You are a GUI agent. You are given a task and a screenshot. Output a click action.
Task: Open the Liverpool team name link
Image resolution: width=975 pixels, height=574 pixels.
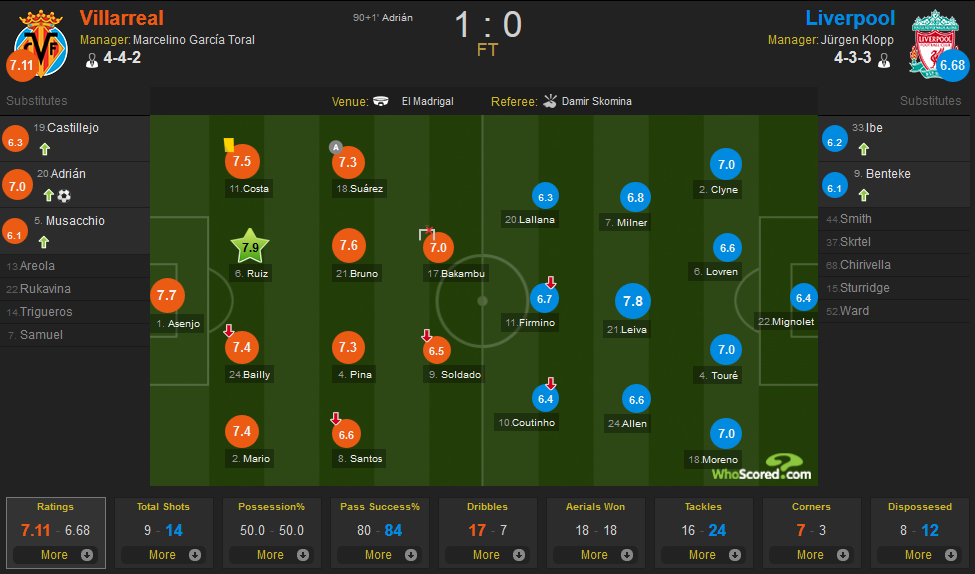[x=850, y=18]
